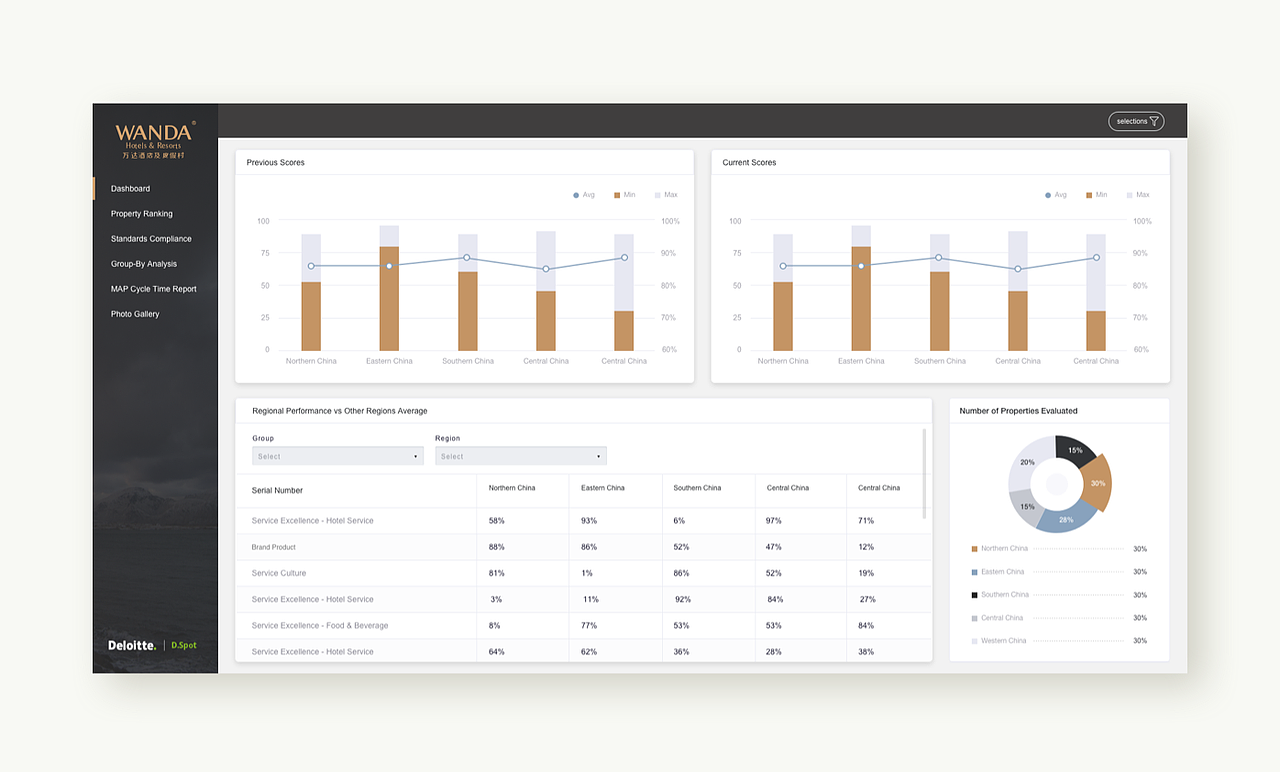Toggle Max legend in Previous Scores chart

666,195
